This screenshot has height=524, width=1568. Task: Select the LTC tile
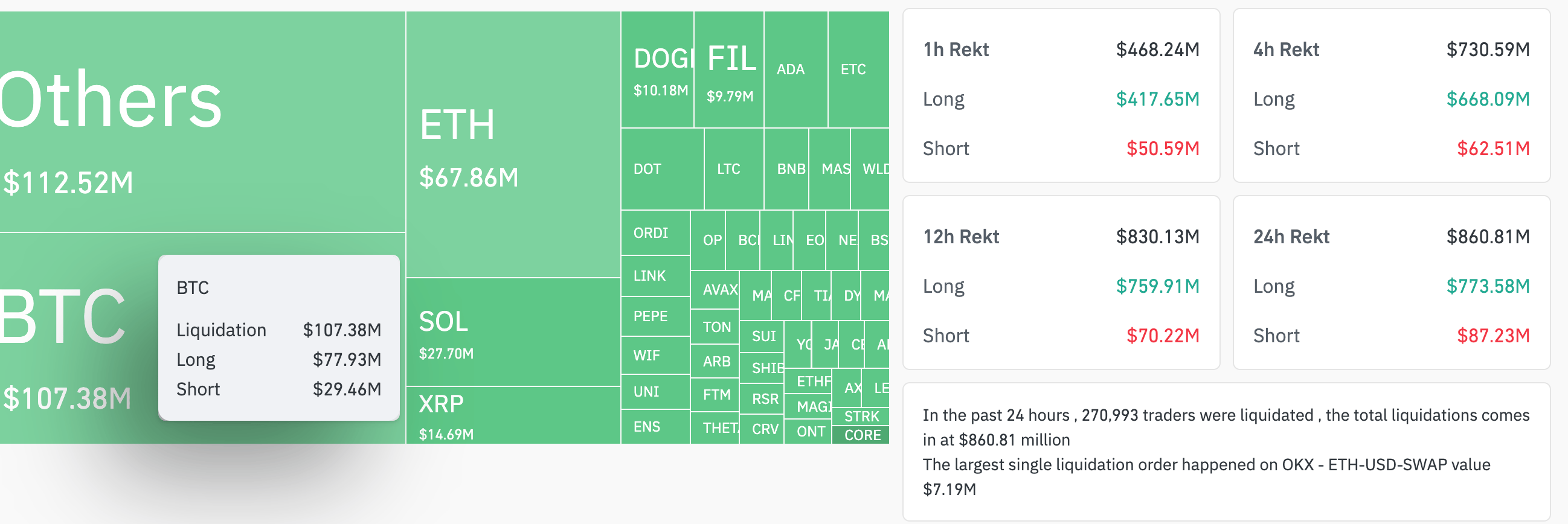pos(733,169)
